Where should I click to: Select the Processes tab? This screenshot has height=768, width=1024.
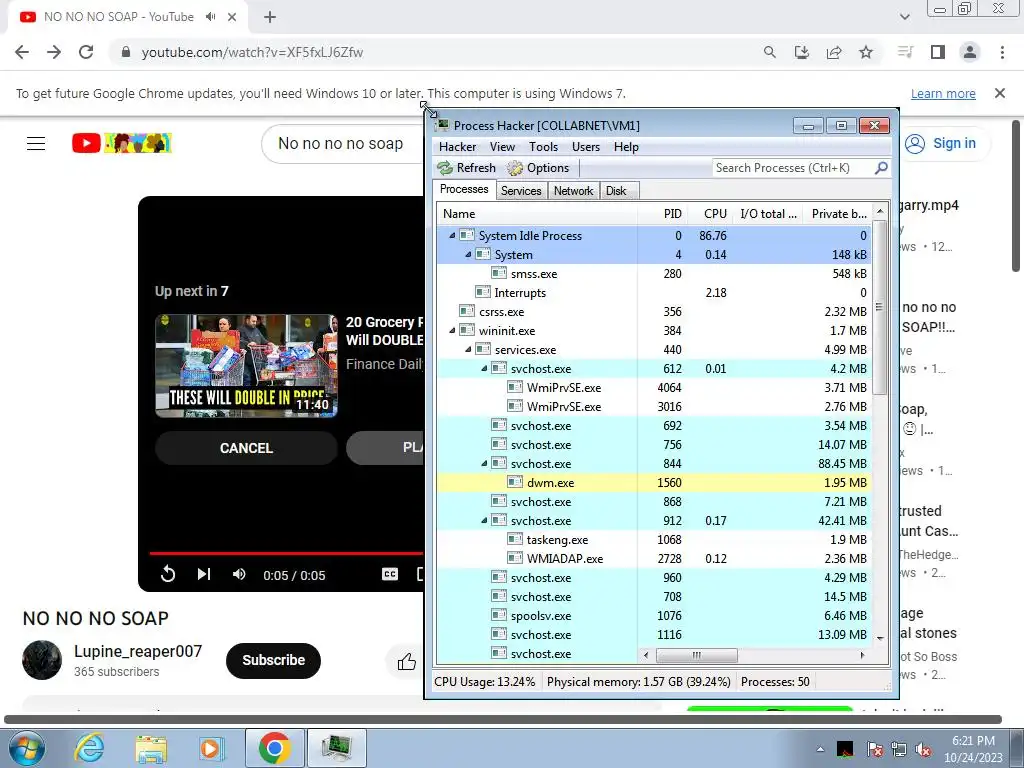[x=464, y=189]
